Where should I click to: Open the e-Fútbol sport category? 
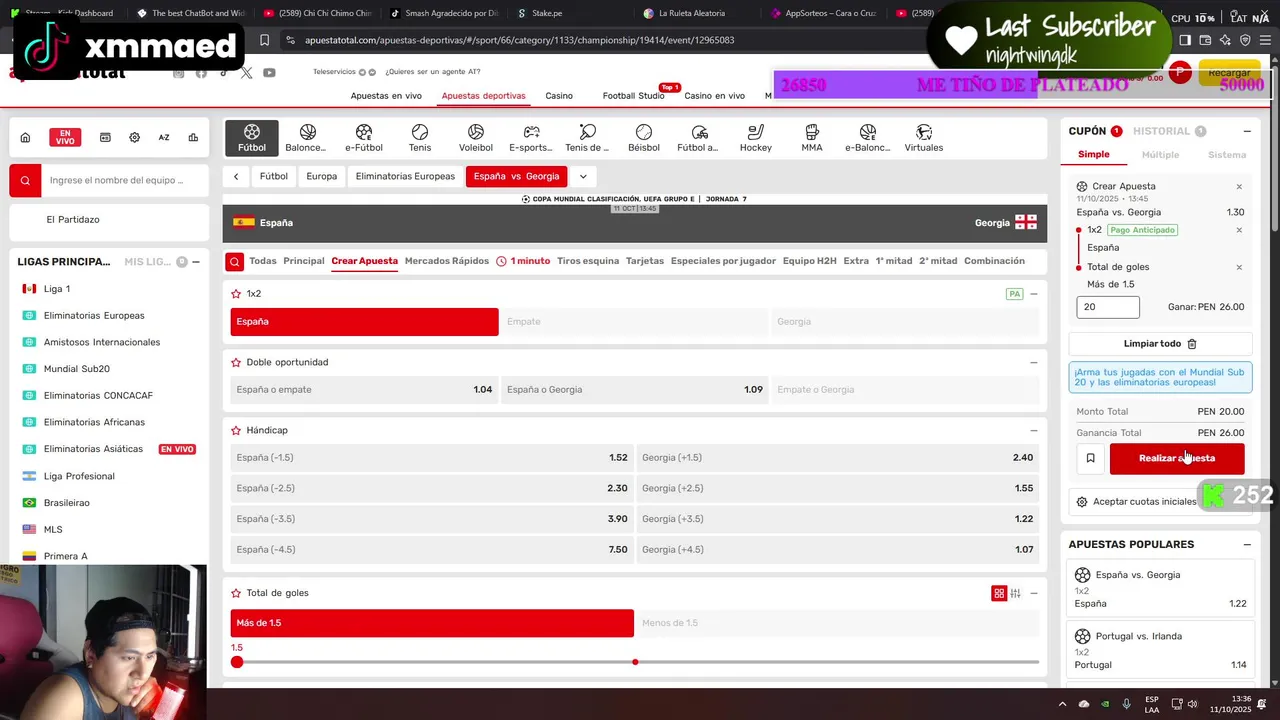pyautogui.click(x=364, y=138)
